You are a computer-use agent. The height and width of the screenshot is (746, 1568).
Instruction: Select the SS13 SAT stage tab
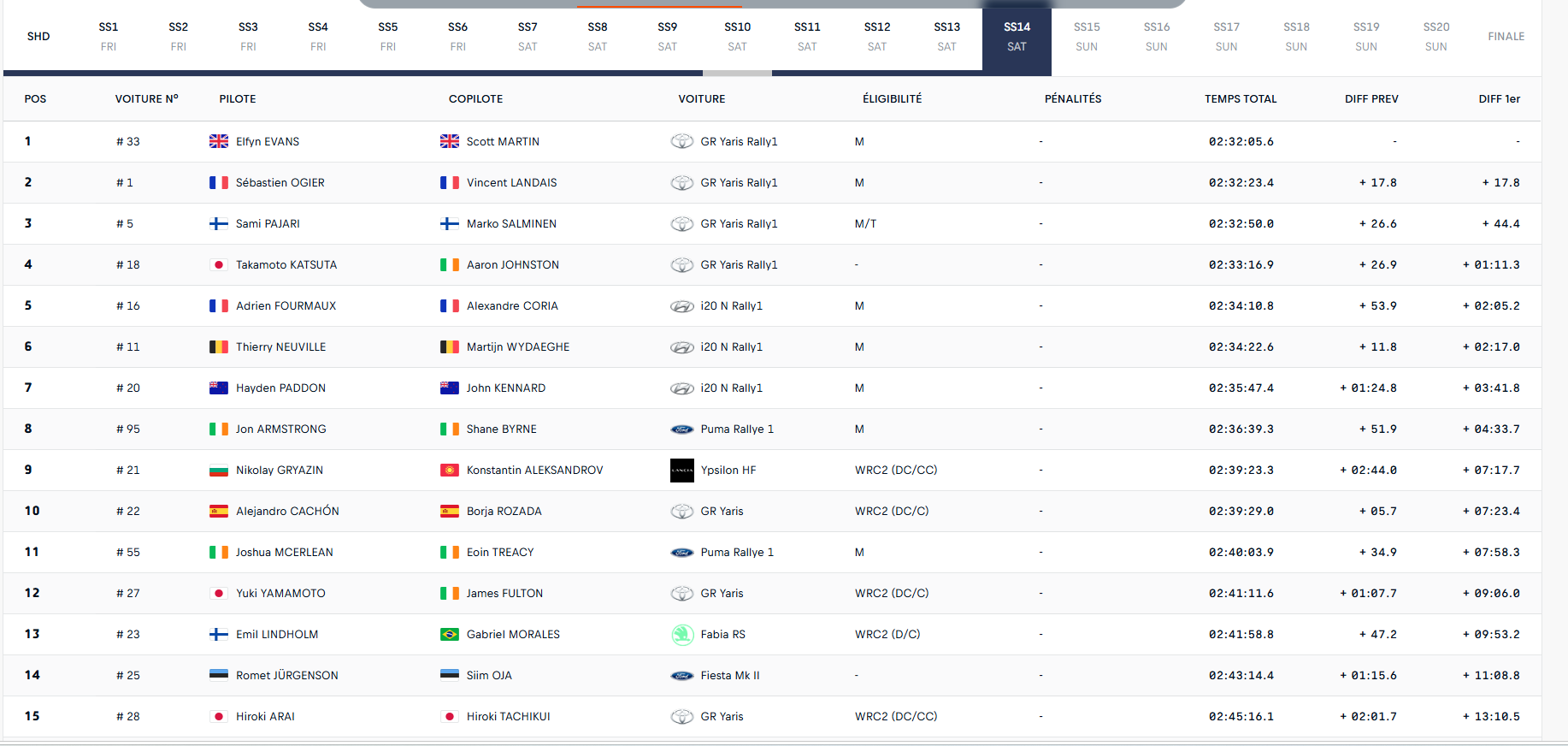[x=946, y=36]
